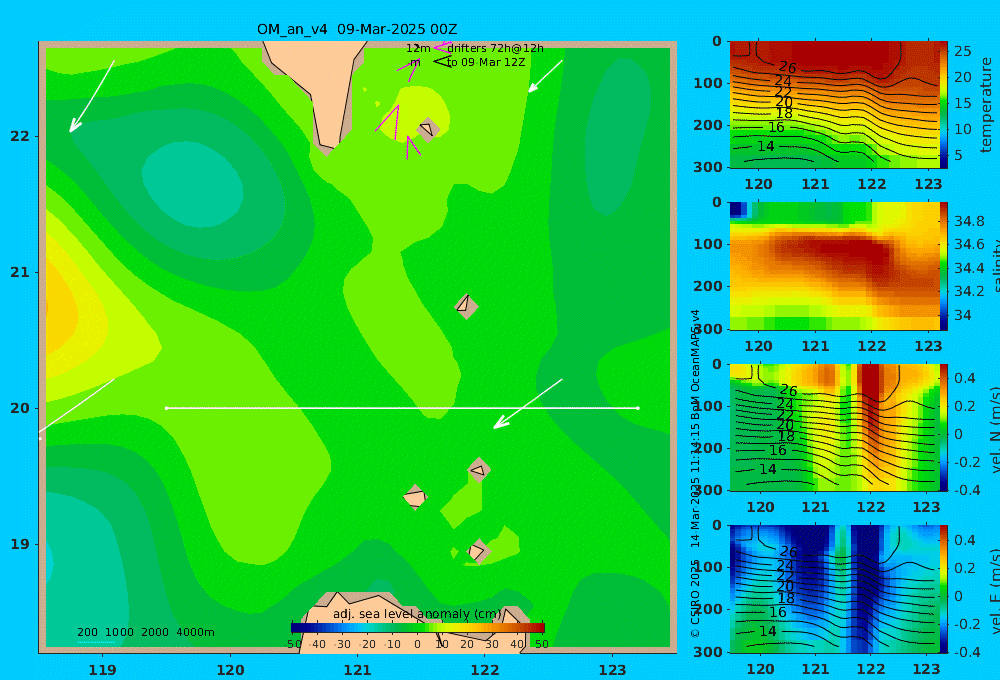This screenshot has height=680, width=1000.
Task: Click the vel. N section panel
Action: 834,427
